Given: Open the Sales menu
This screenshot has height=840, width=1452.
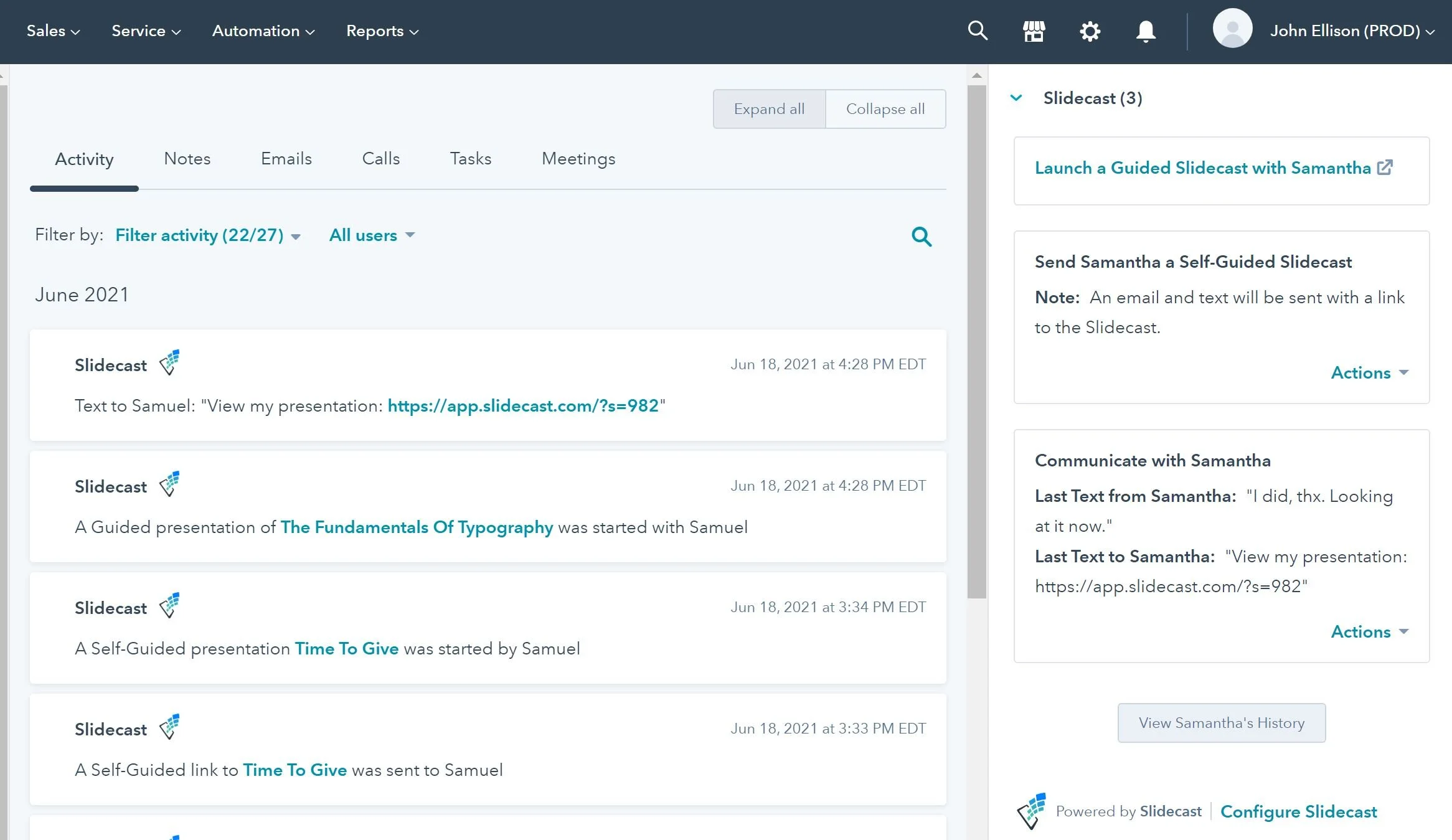Looking at the screenshot, I should click(53, 31).
